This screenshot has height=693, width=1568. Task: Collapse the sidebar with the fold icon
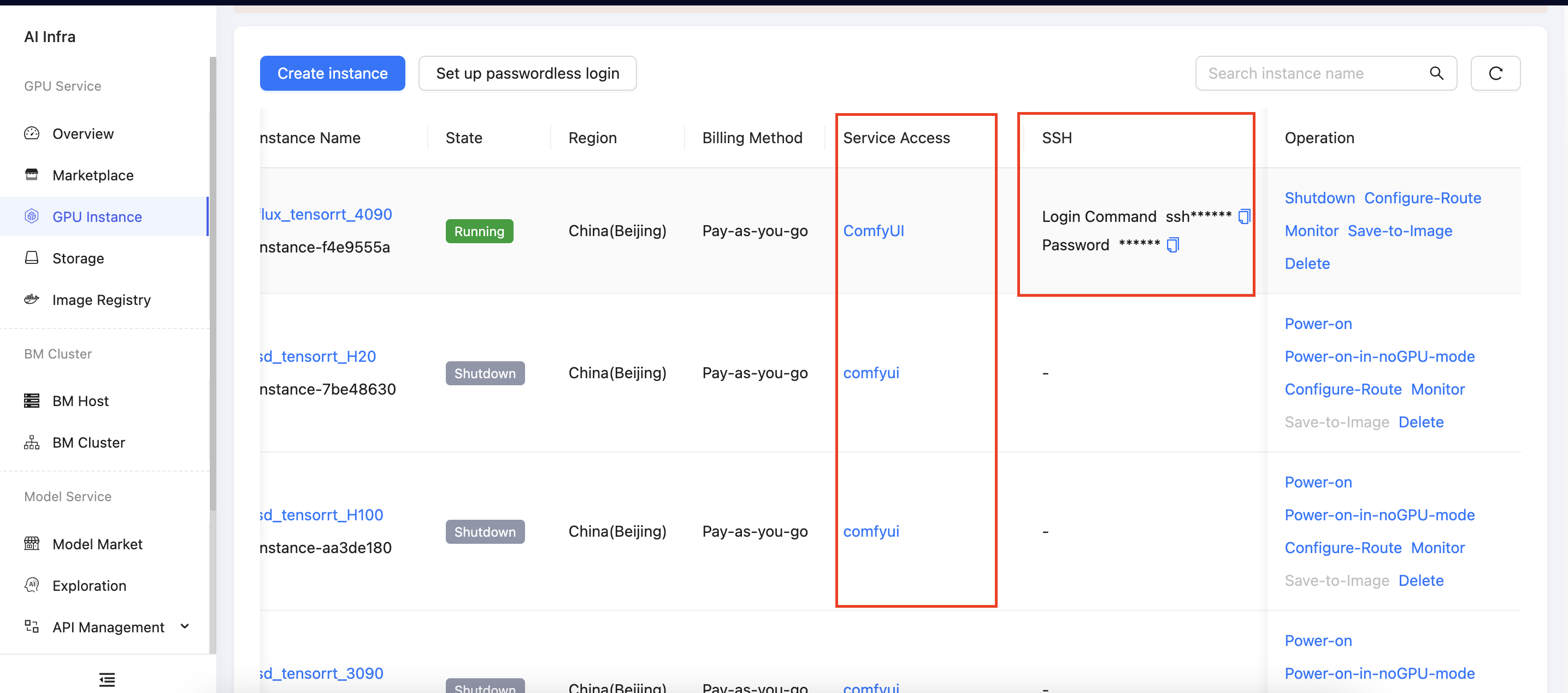(107, 679)
